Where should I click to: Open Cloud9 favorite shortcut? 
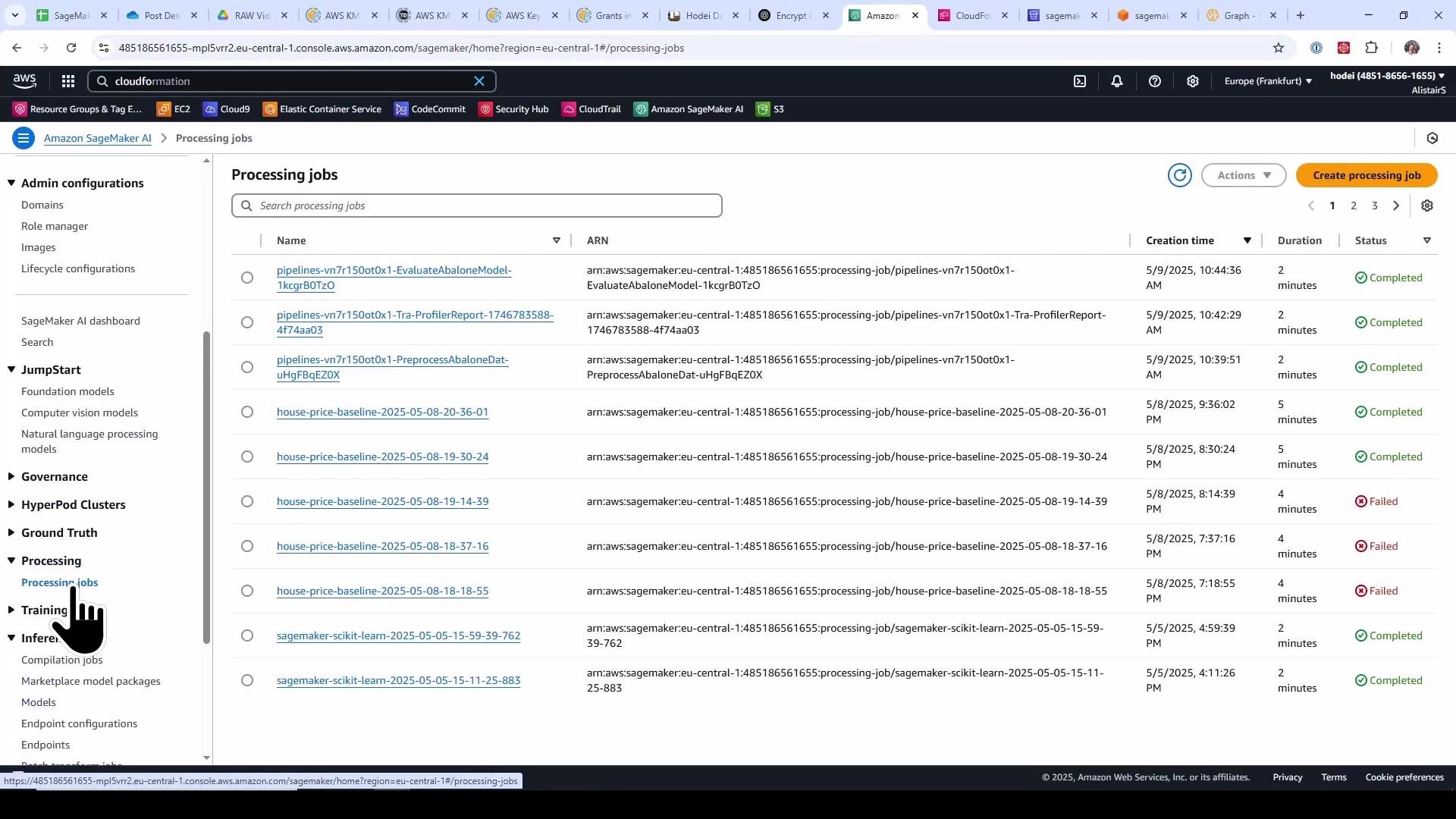[x=227, y=109]
